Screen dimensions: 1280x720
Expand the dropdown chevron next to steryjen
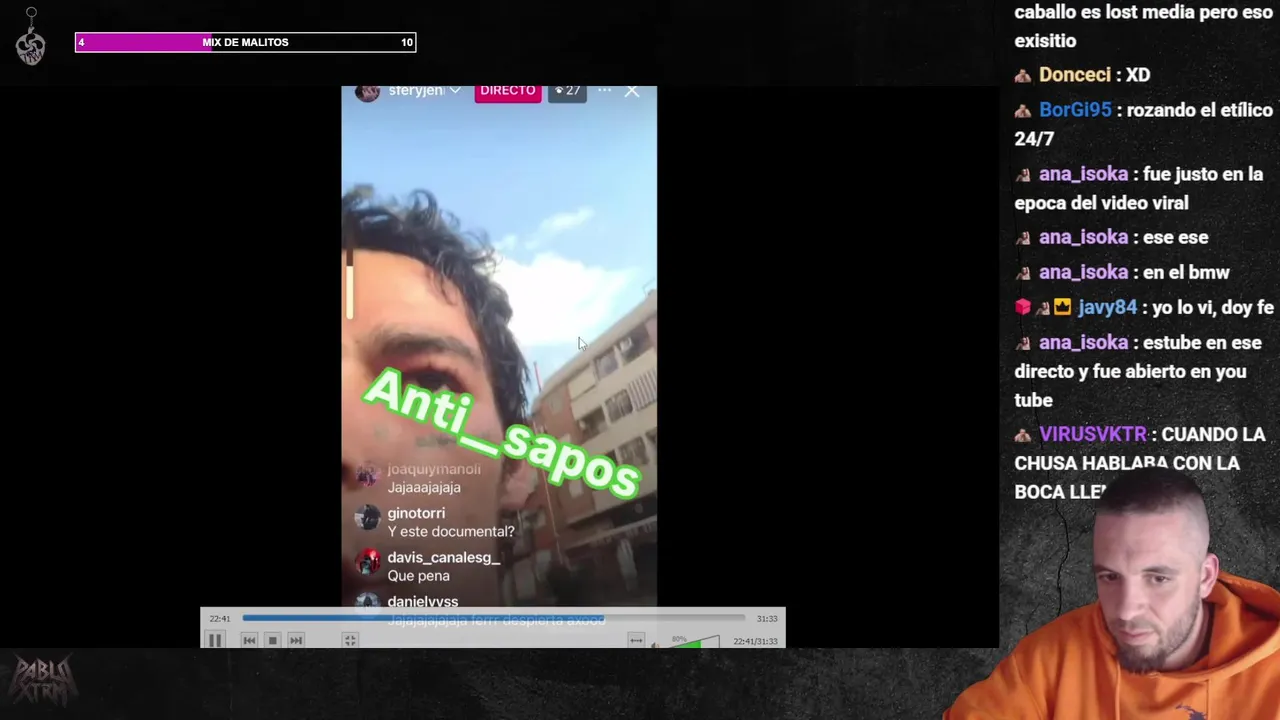[x=455, y=90]
